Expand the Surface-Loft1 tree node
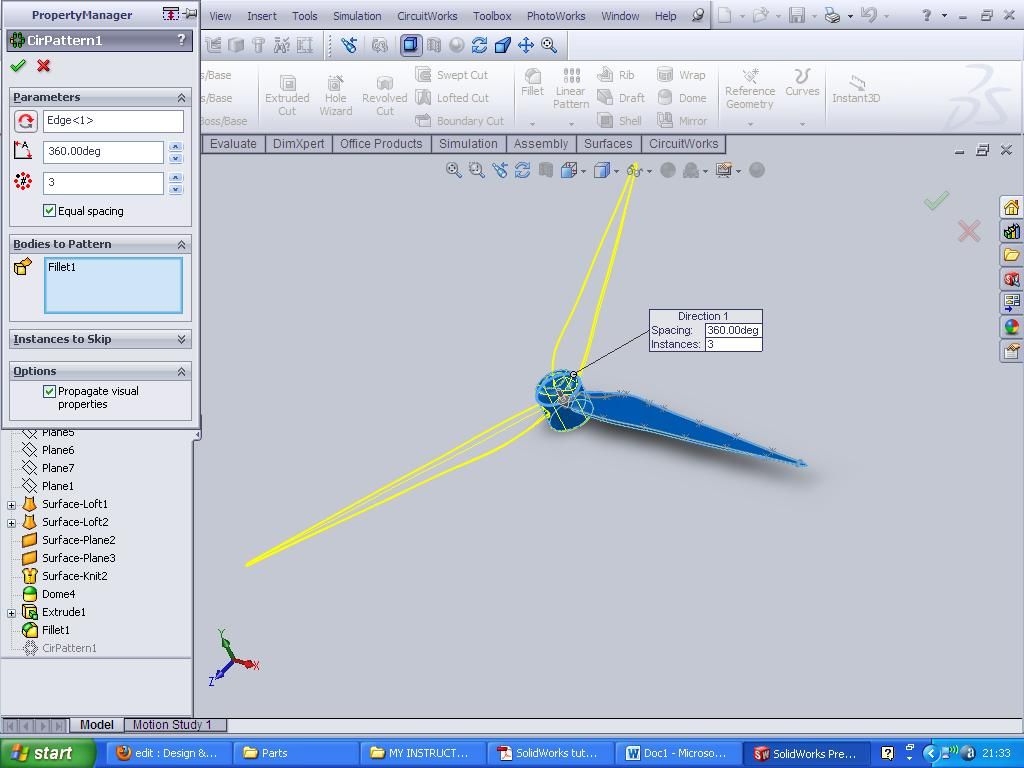1024x768 pixels. coord(12,504)
